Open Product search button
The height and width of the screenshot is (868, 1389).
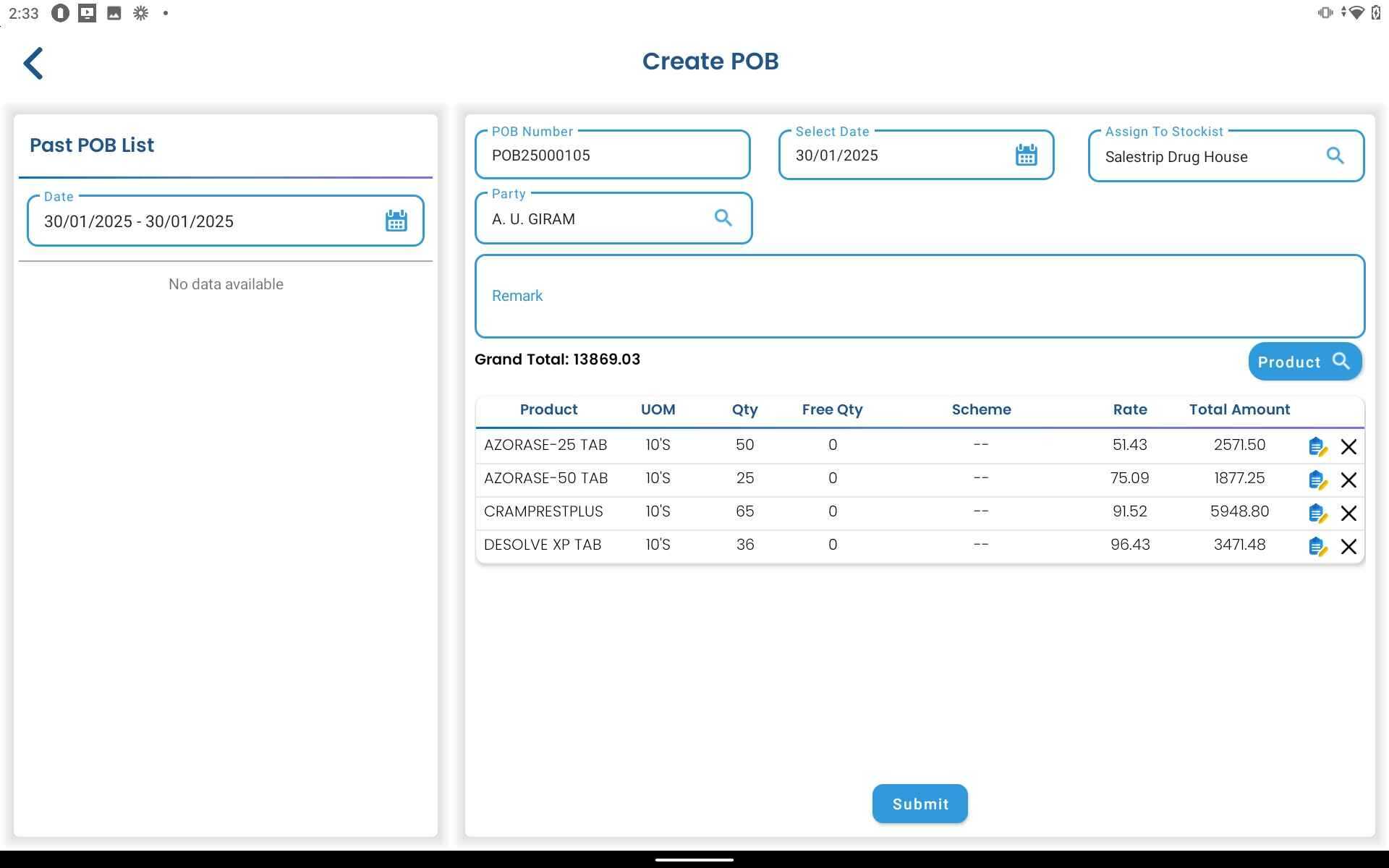(x=1304, y=362)
